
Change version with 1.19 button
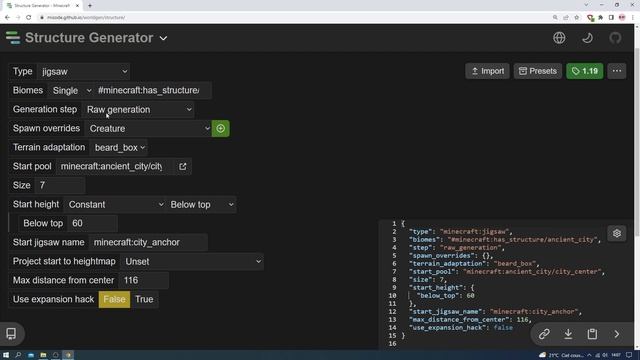point(584,71)
